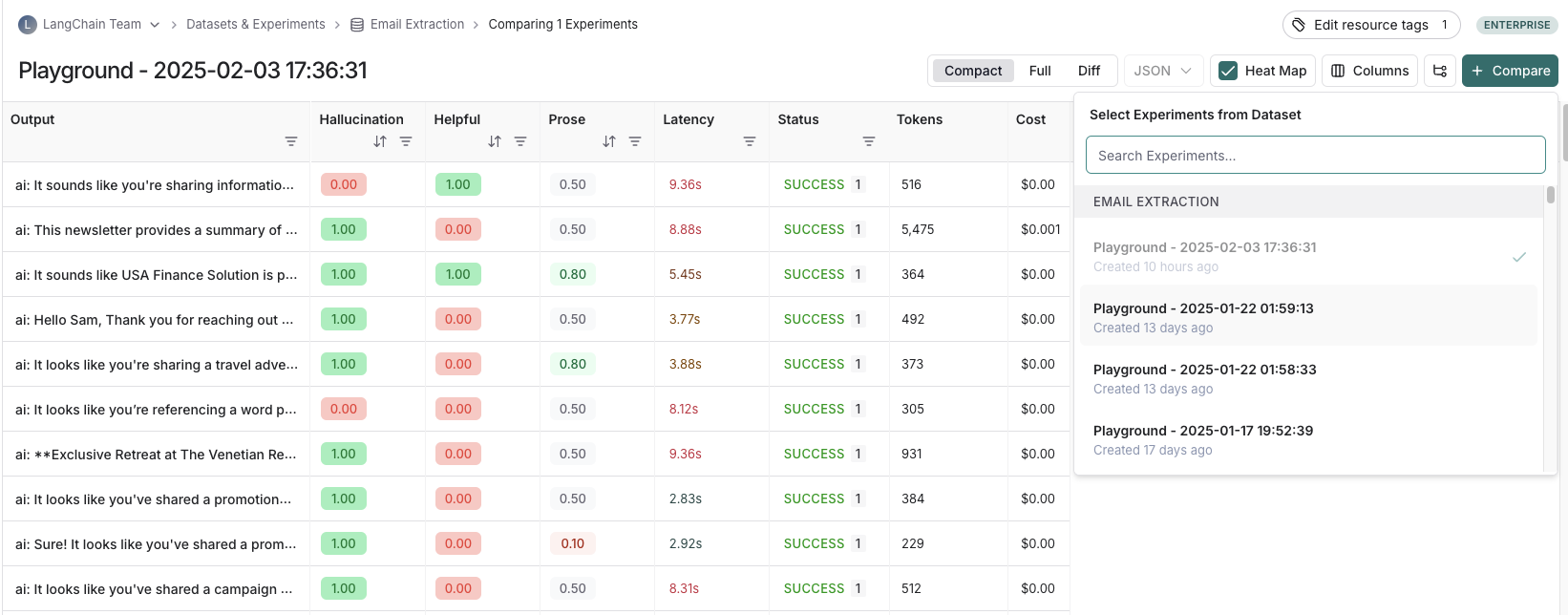Click the Helpful column sort arrows

(x=495, y=141)
